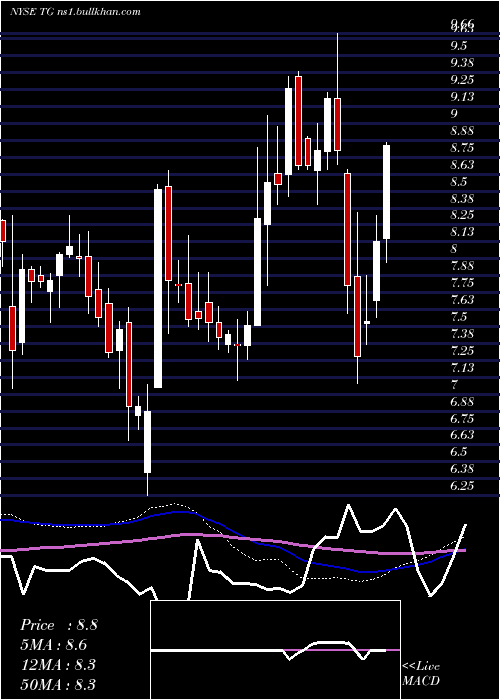
Task: Click the '<<Live MACD' label
Action: coord(421,673)
